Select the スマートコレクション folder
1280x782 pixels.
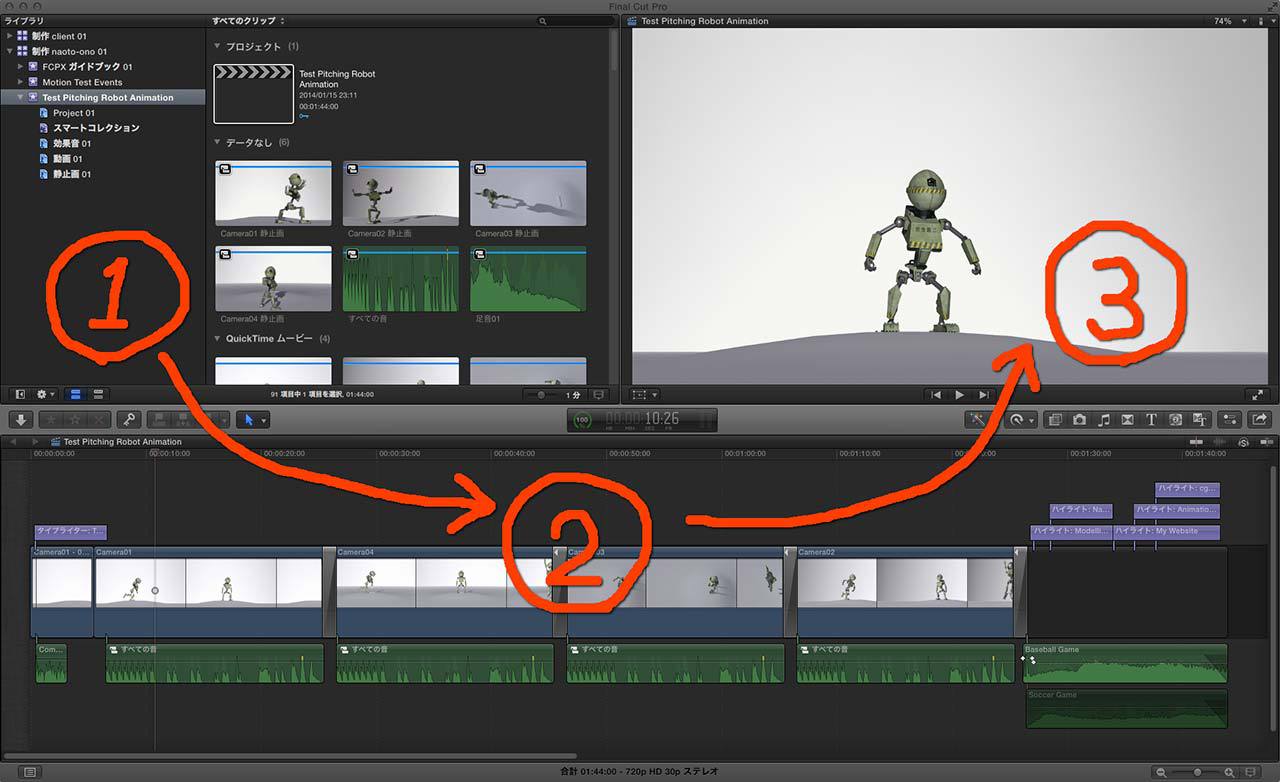tap(96, 128)
